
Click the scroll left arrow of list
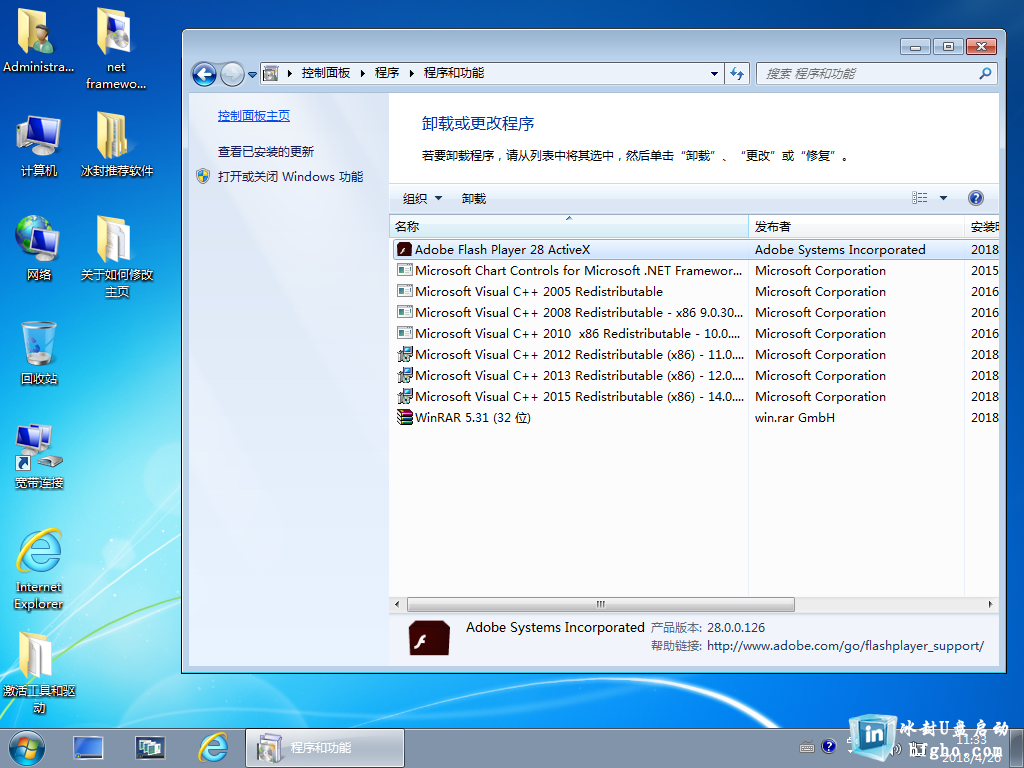397,604
